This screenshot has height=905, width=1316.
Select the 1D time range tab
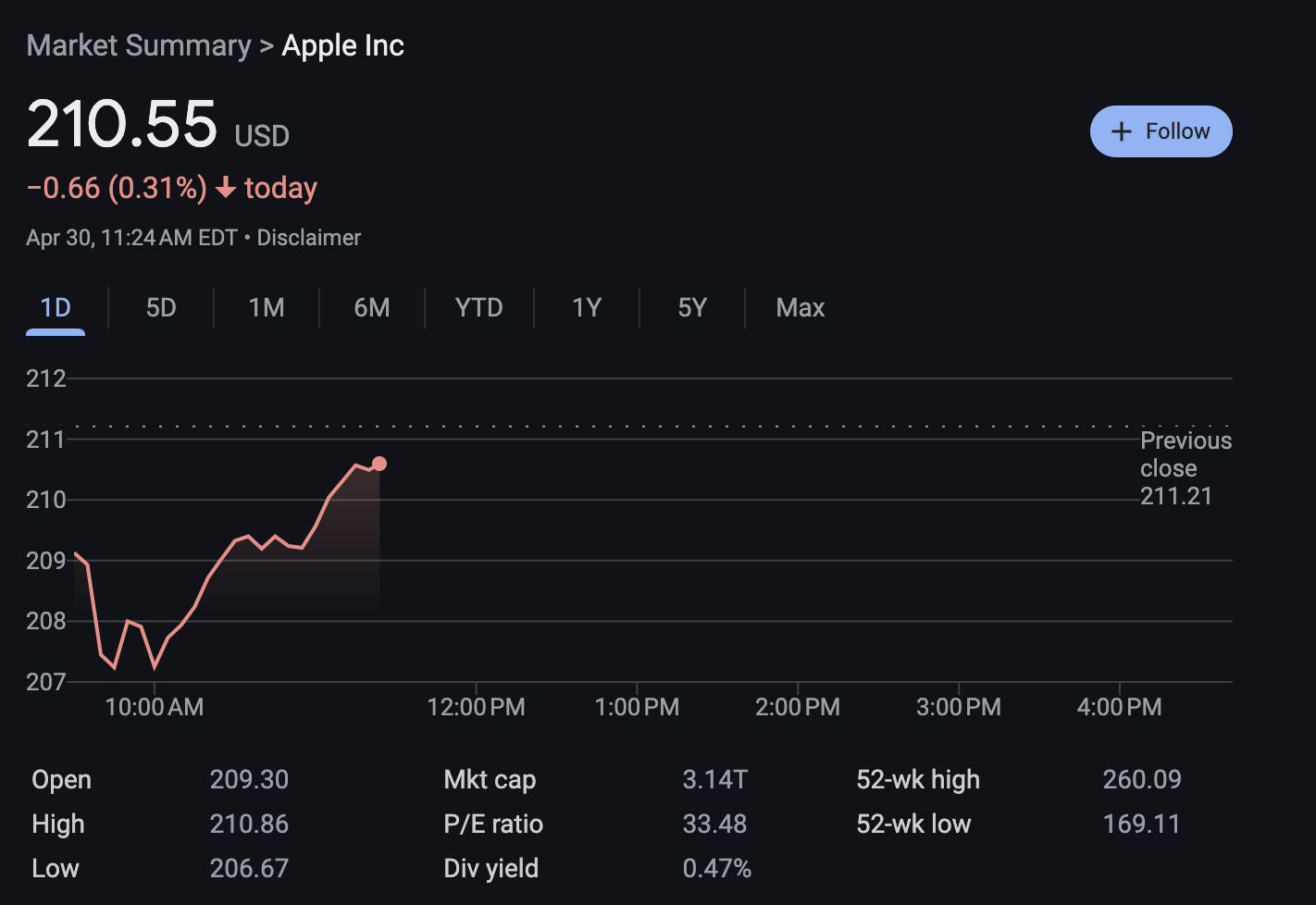(56, 308)
